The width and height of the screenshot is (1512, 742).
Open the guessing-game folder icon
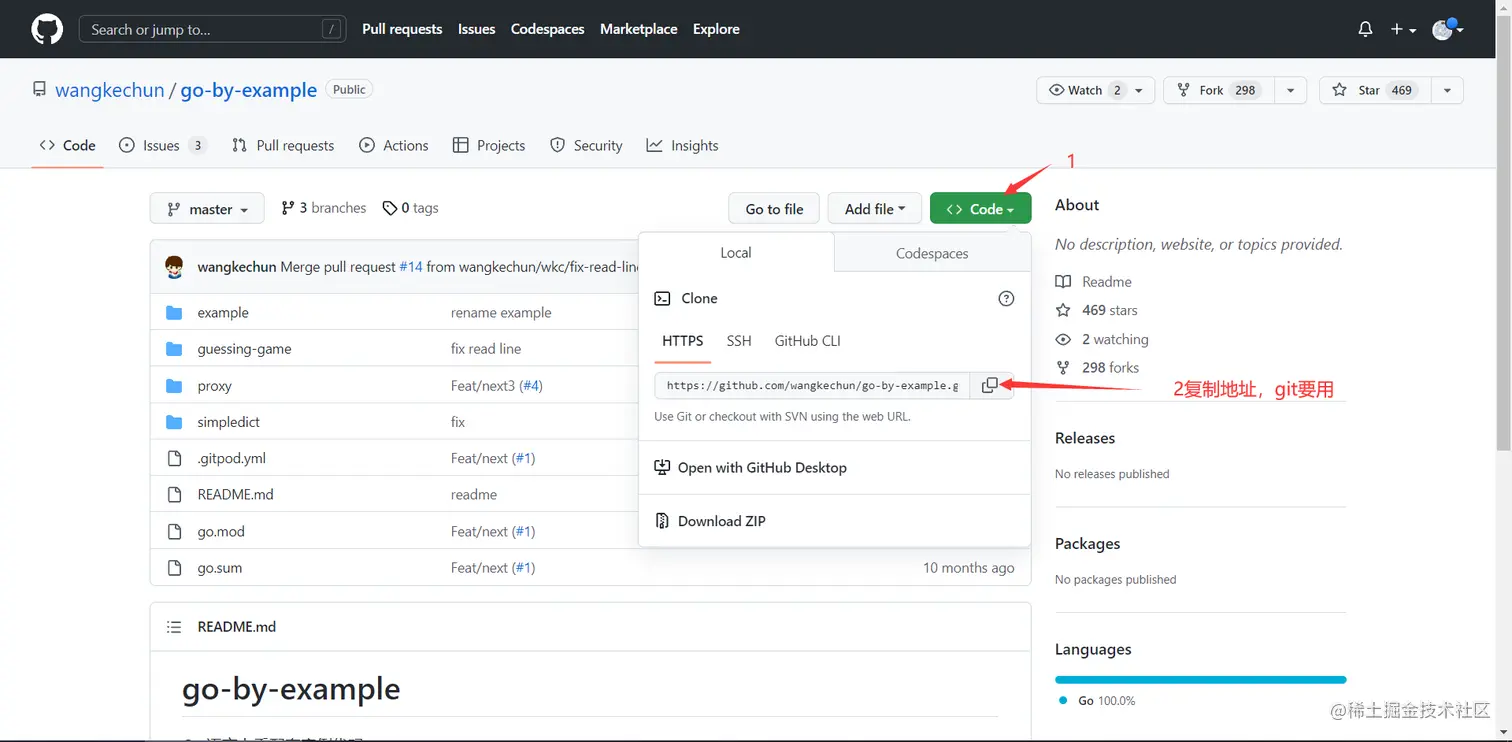click(174, 349)
